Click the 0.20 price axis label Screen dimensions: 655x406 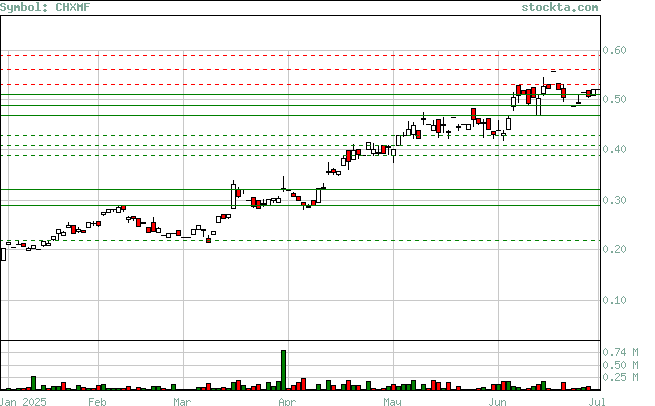(x=614, y=249)
